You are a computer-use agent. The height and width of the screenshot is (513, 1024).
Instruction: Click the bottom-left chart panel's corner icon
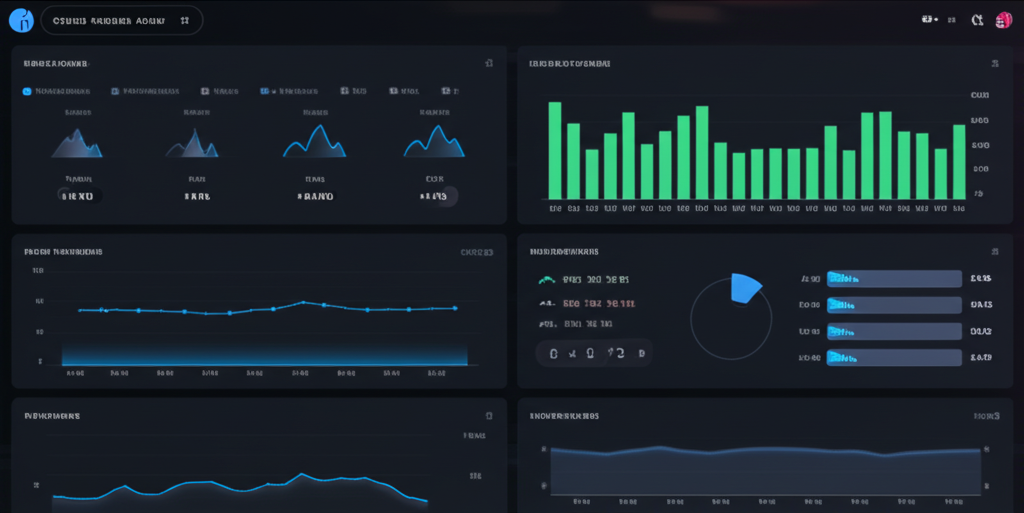click(488, 415)
